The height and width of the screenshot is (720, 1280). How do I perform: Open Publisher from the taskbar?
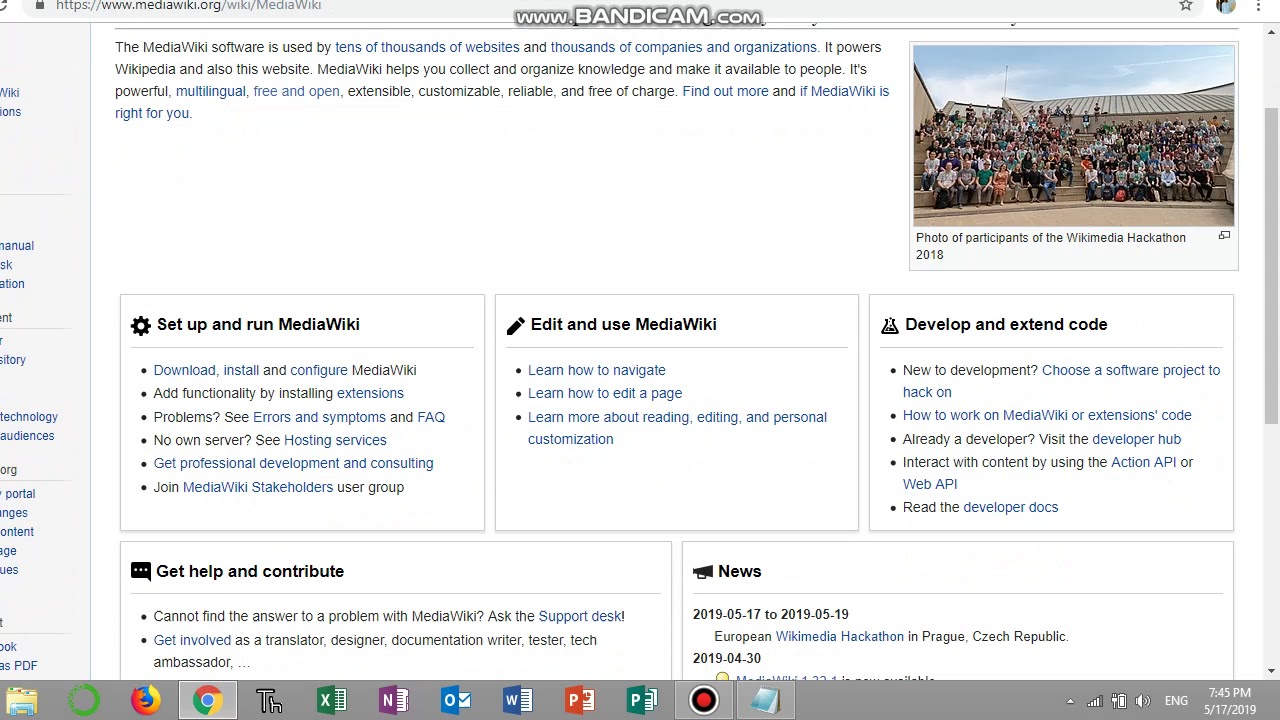[x=641, y=701]
